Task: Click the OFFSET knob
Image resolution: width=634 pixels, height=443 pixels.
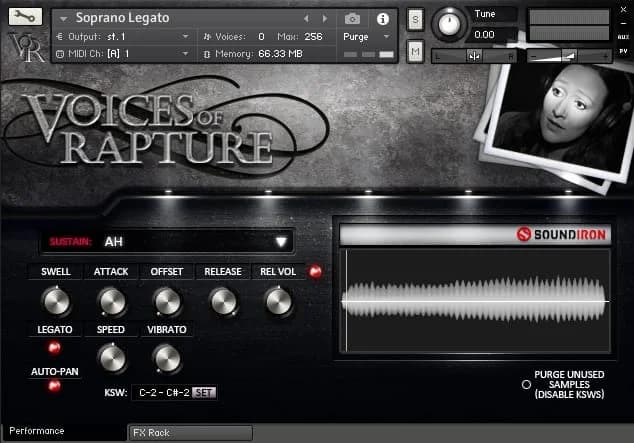Action: [x=167, y=302]
